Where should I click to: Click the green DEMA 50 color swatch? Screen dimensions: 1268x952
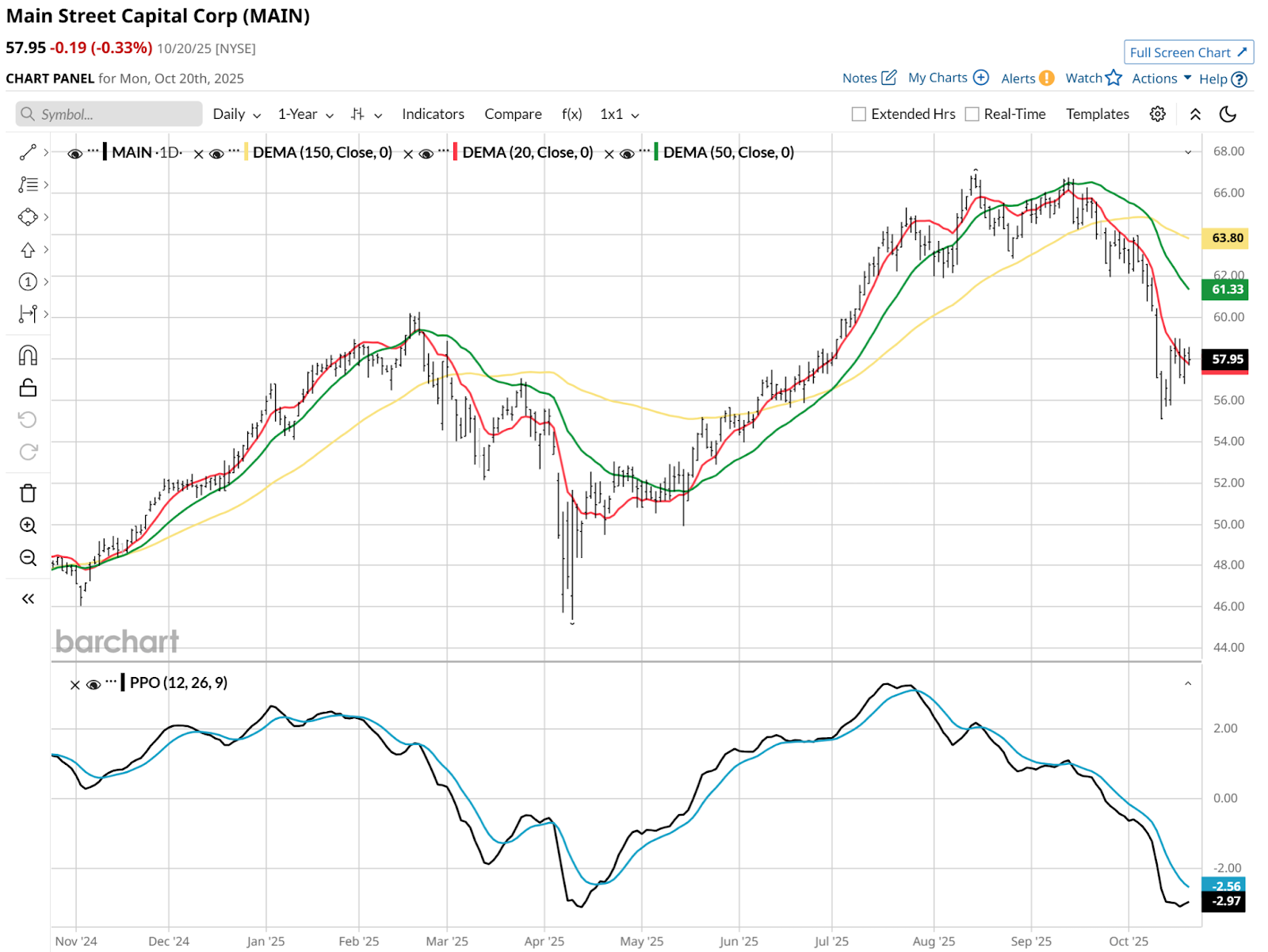coord(656,152)
